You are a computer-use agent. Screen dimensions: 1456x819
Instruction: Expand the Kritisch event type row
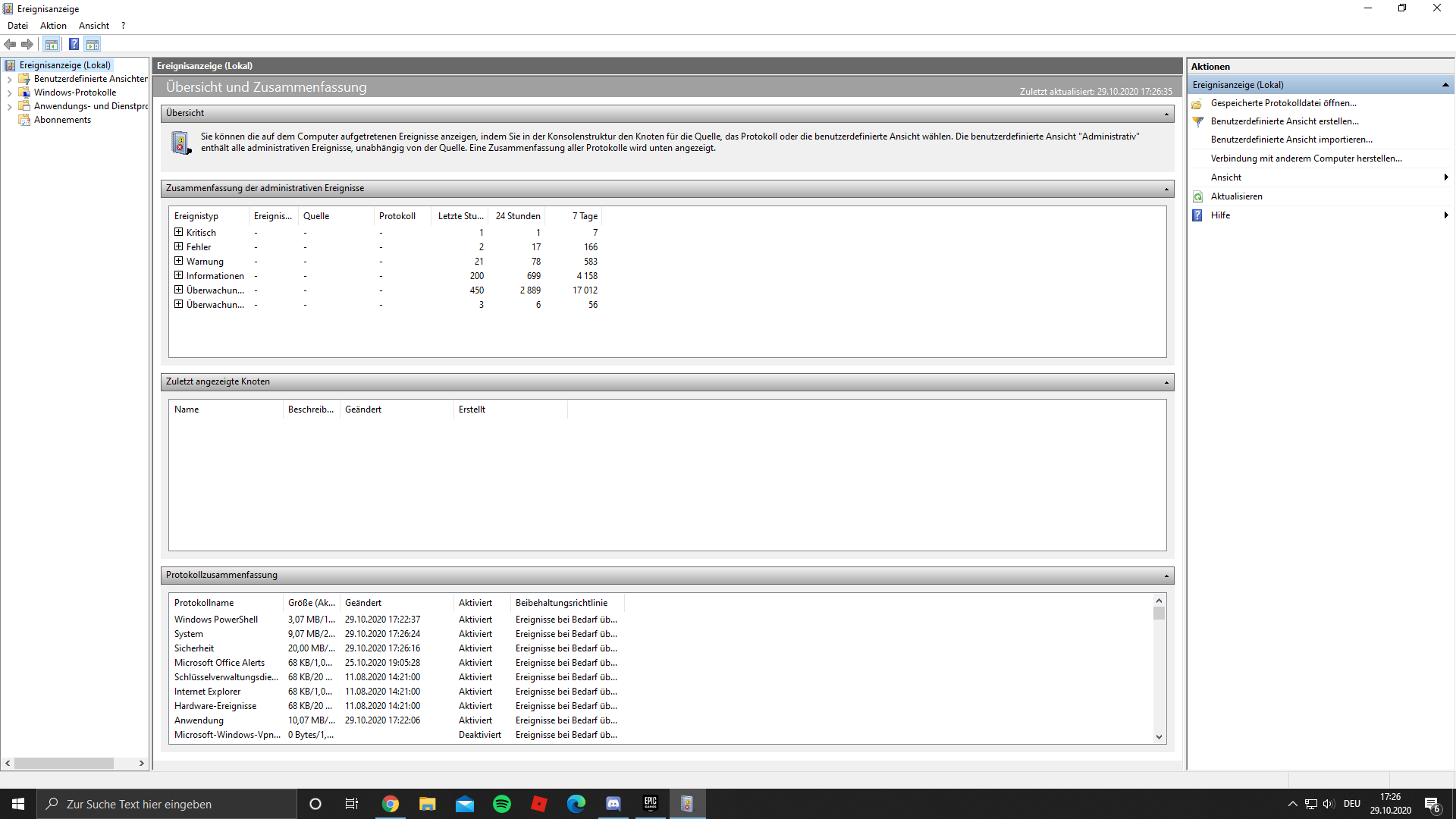coord(178,232)
